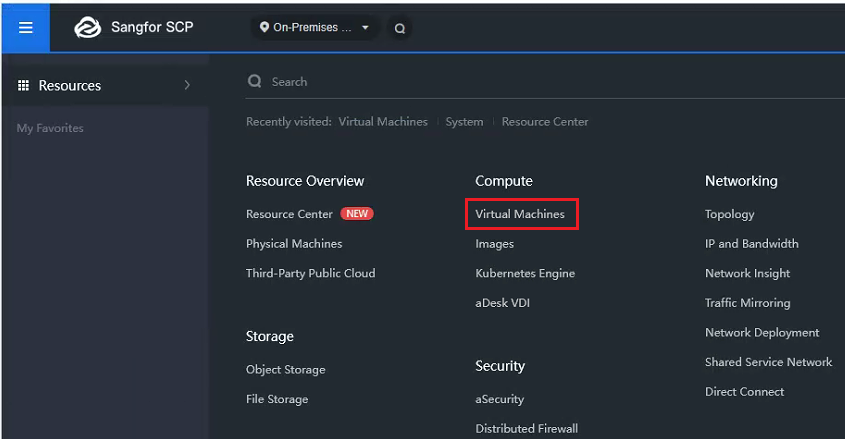This screenshot has width=845, height=439.
Task: Open the On-Premises region dropdown
Action: coord(314,27)
